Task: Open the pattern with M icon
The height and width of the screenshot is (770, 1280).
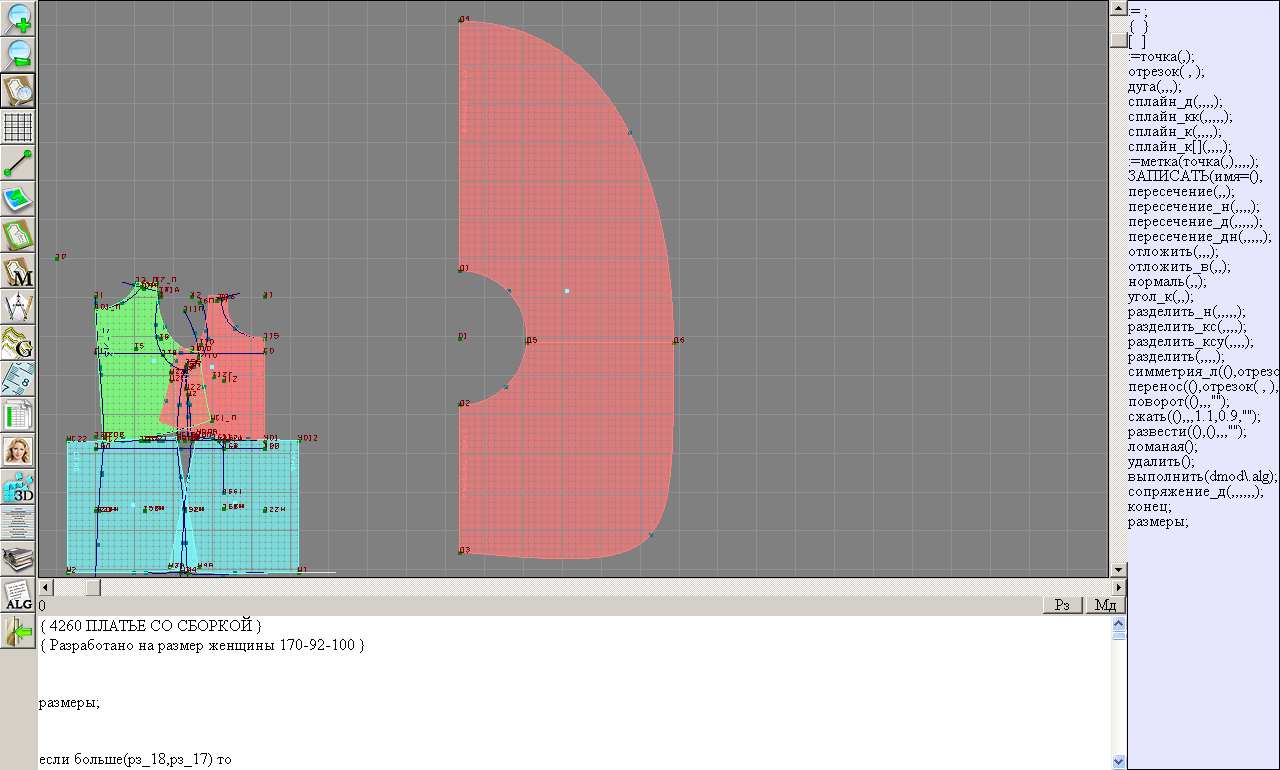Action: click(x=18, y=271)
